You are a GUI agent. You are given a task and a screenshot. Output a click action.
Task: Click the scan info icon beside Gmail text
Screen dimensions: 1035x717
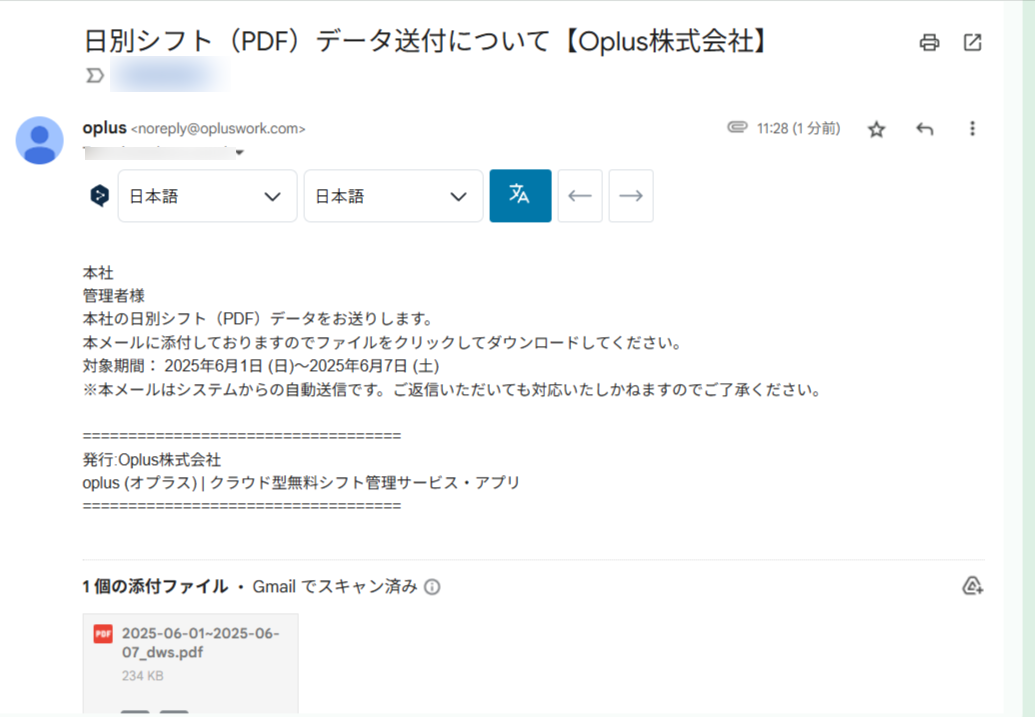pyautogui.click(x=432, y=588)
